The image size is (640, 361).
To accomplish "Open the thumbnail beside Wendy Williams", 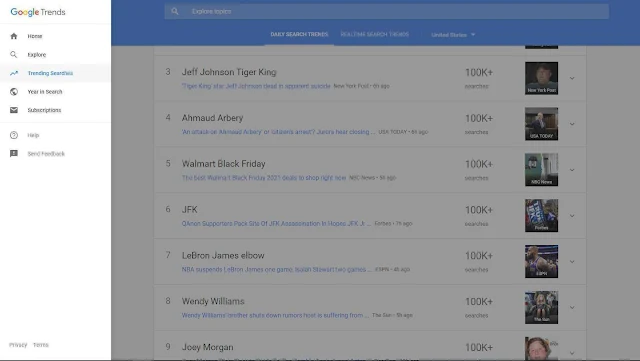I will click(541, 308).
